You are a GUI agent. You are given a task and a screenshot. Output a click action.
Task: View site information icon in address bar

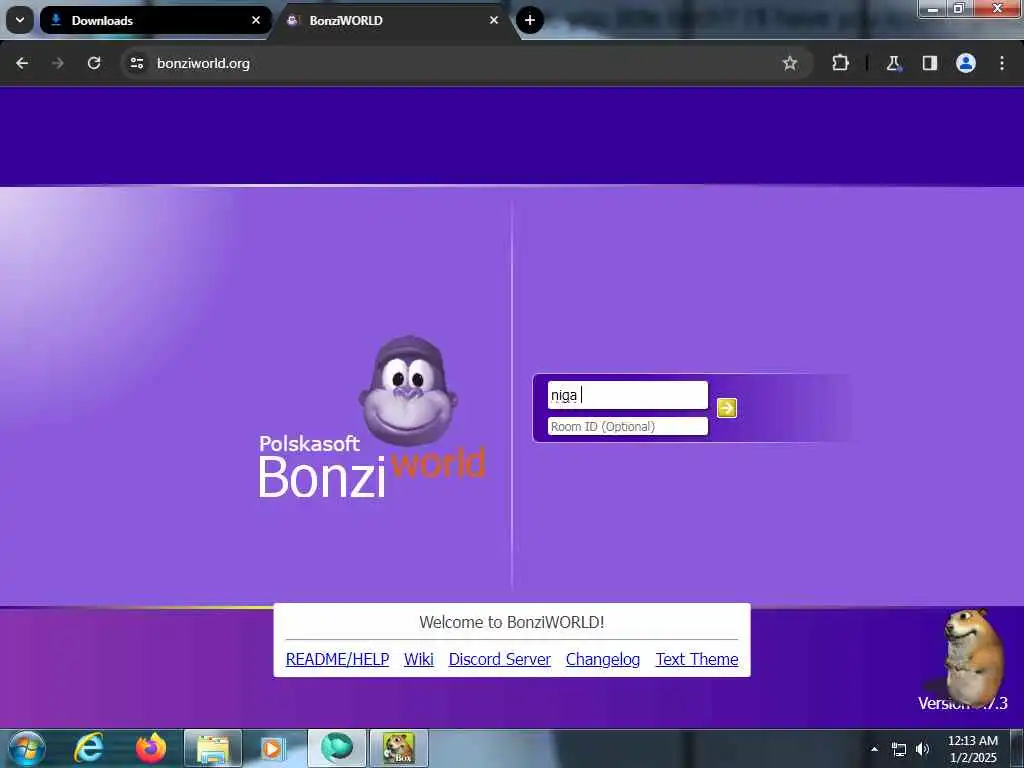tap(136, 63)
